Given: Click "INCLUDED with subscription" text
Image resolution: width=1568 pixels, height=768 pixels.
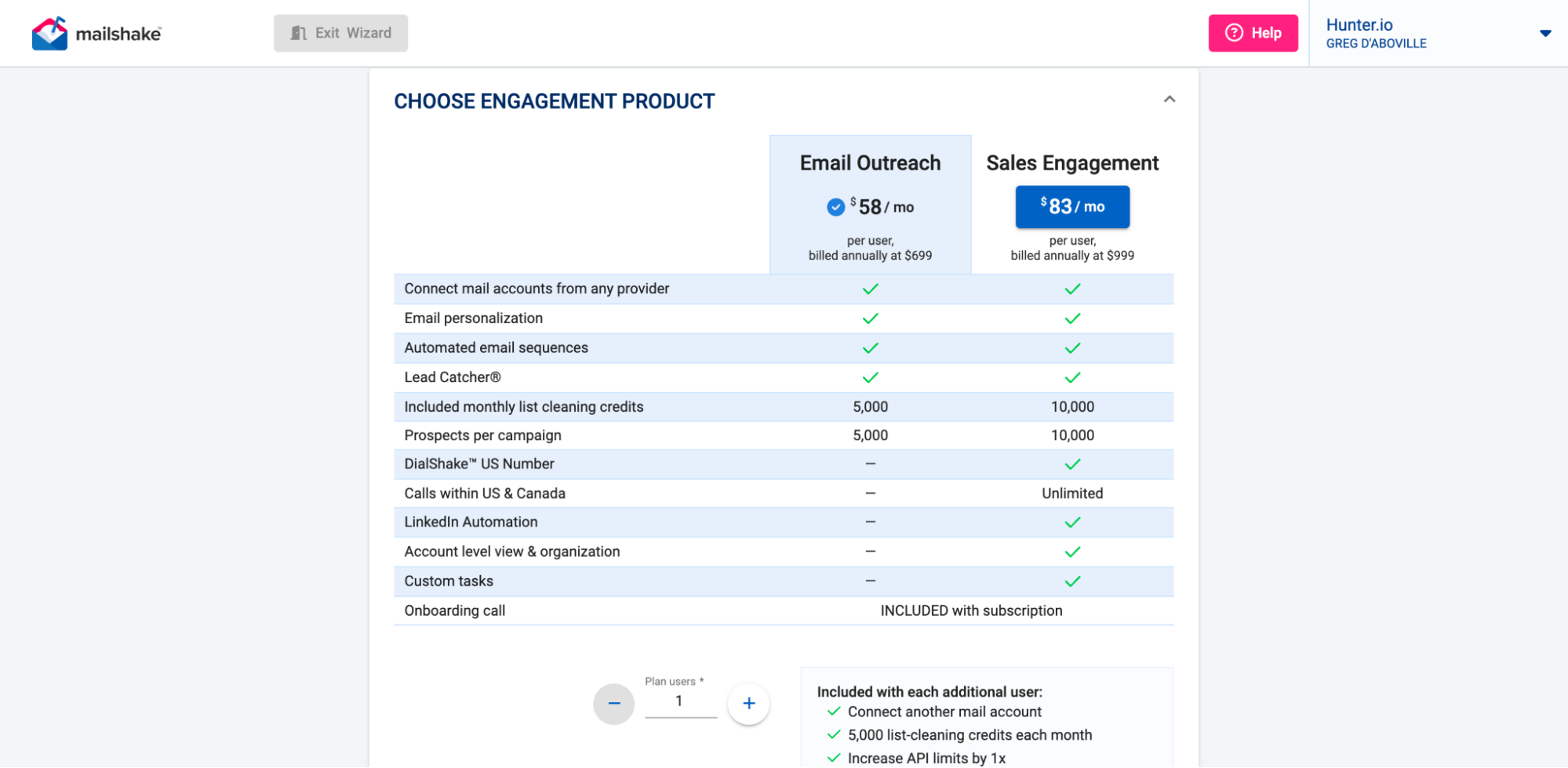Looking at the screenshot, I should [971, 610].
